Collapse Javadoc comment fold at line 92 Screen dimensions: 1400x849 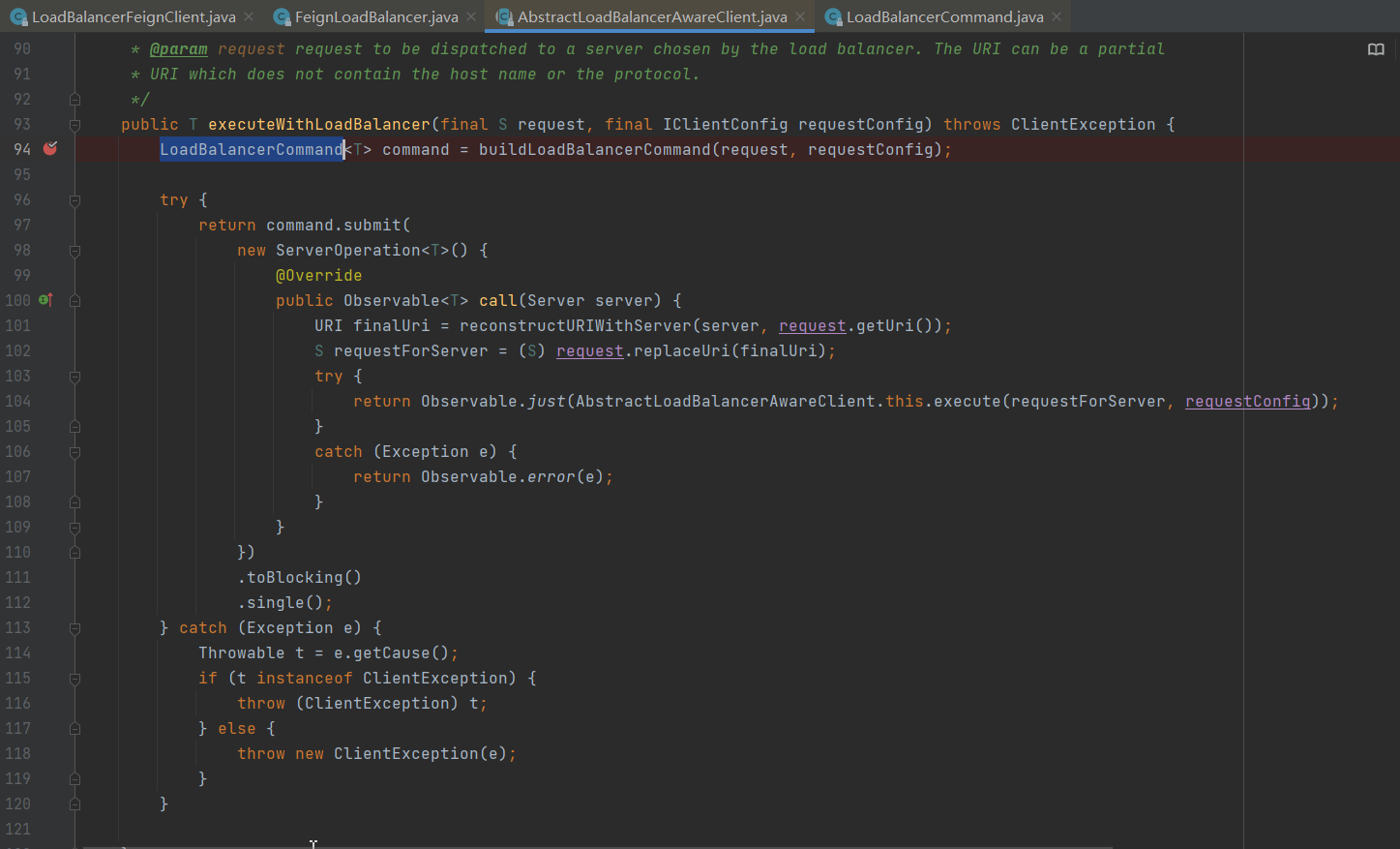click(x=74, y=99)
